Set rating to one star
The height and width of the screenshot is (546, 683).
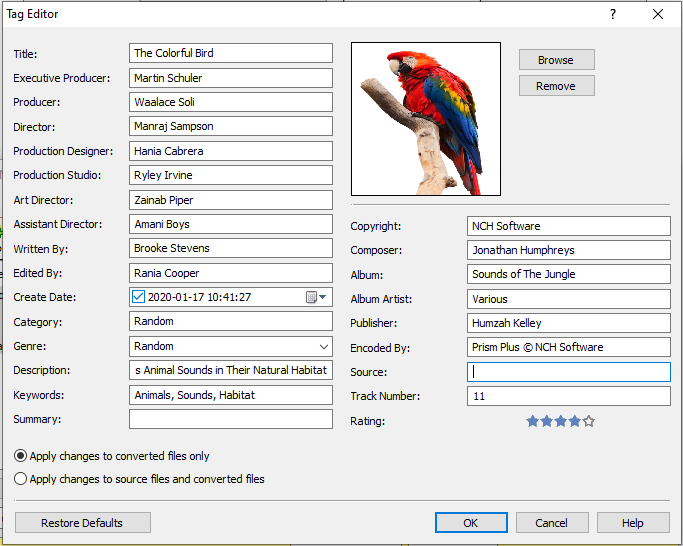532,421
